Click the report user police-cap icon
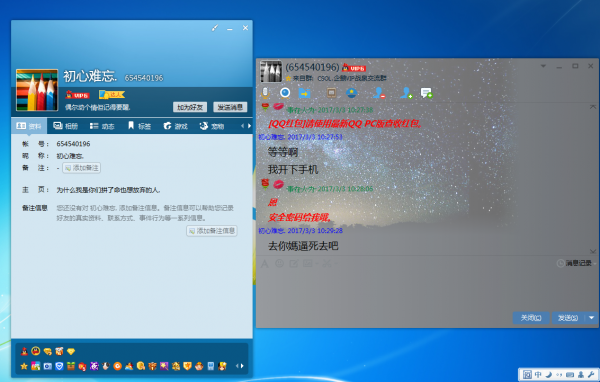 351,93
